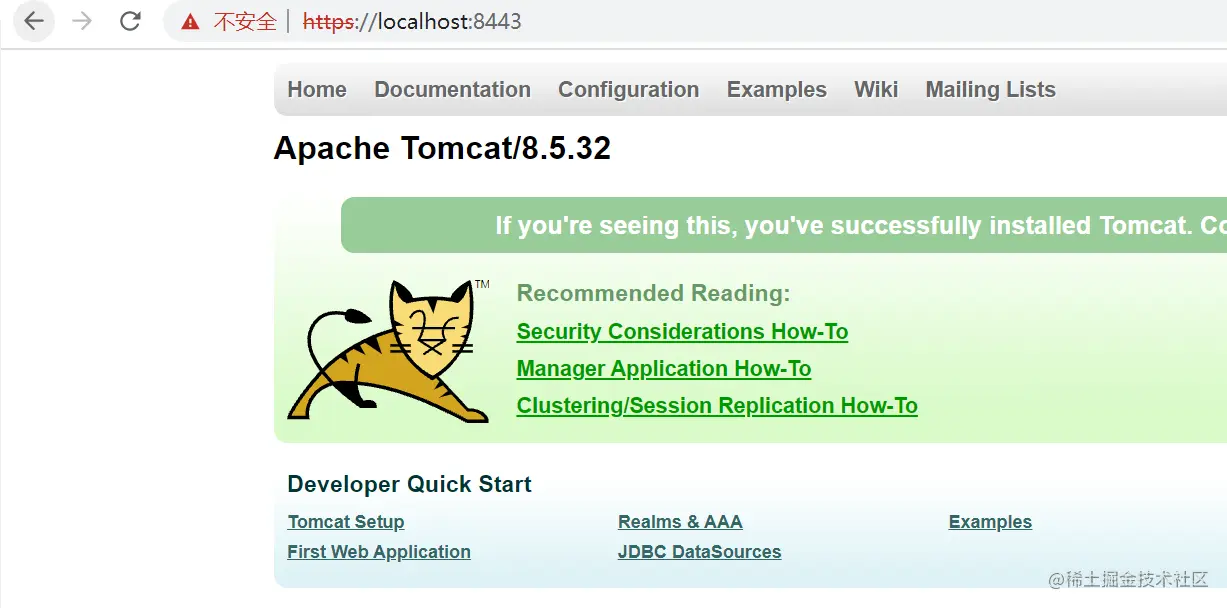Click the Developer Quick Start heading

coord(409,485)
